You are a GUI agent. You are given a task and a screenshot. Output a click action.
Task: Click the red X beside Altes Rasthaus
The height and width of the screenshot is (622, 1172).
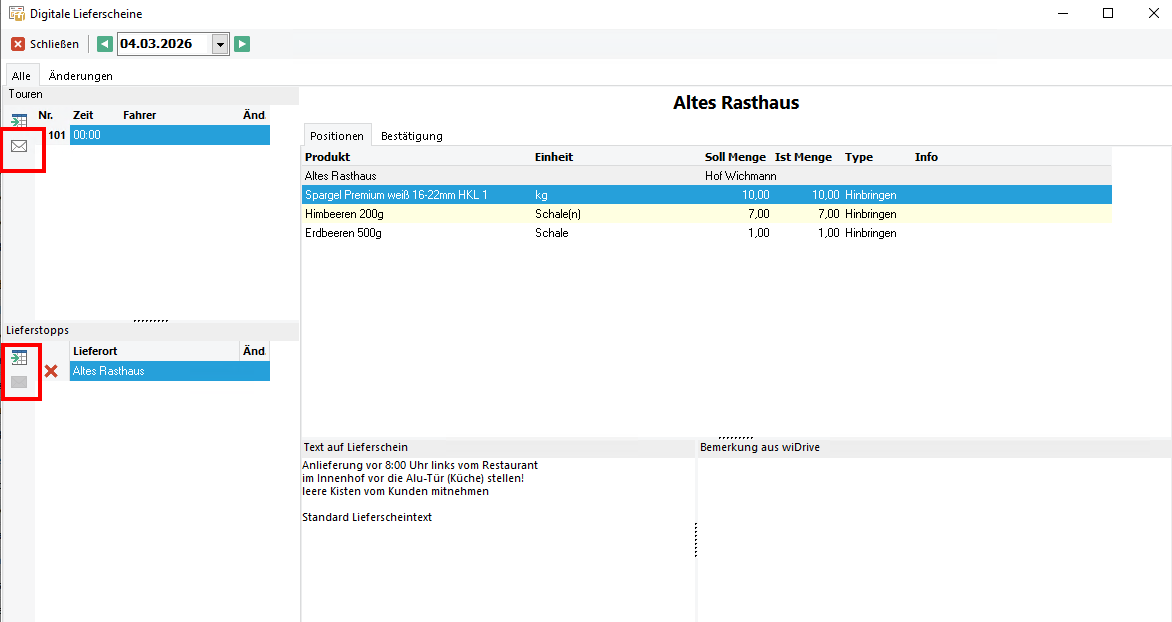pos(51,371)
